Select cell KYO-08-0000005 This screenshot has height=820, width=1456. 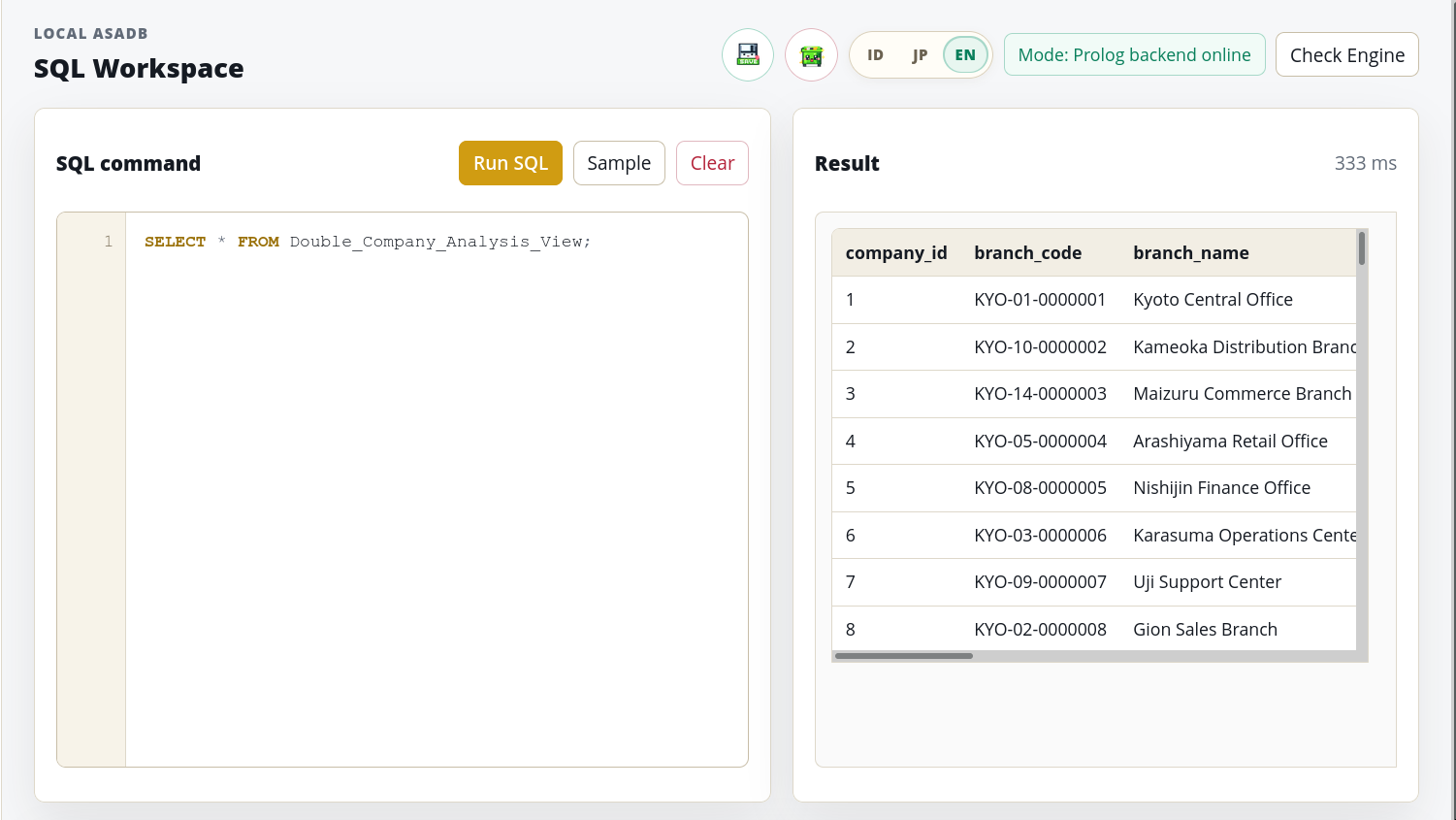tap(1040, 488)
